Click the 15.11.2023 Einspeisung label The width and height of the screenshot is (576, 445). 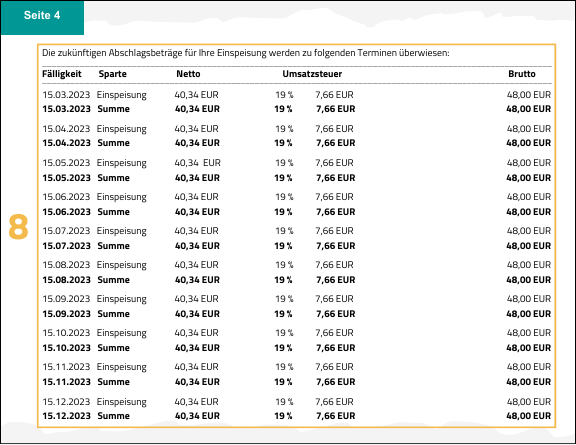122,367
